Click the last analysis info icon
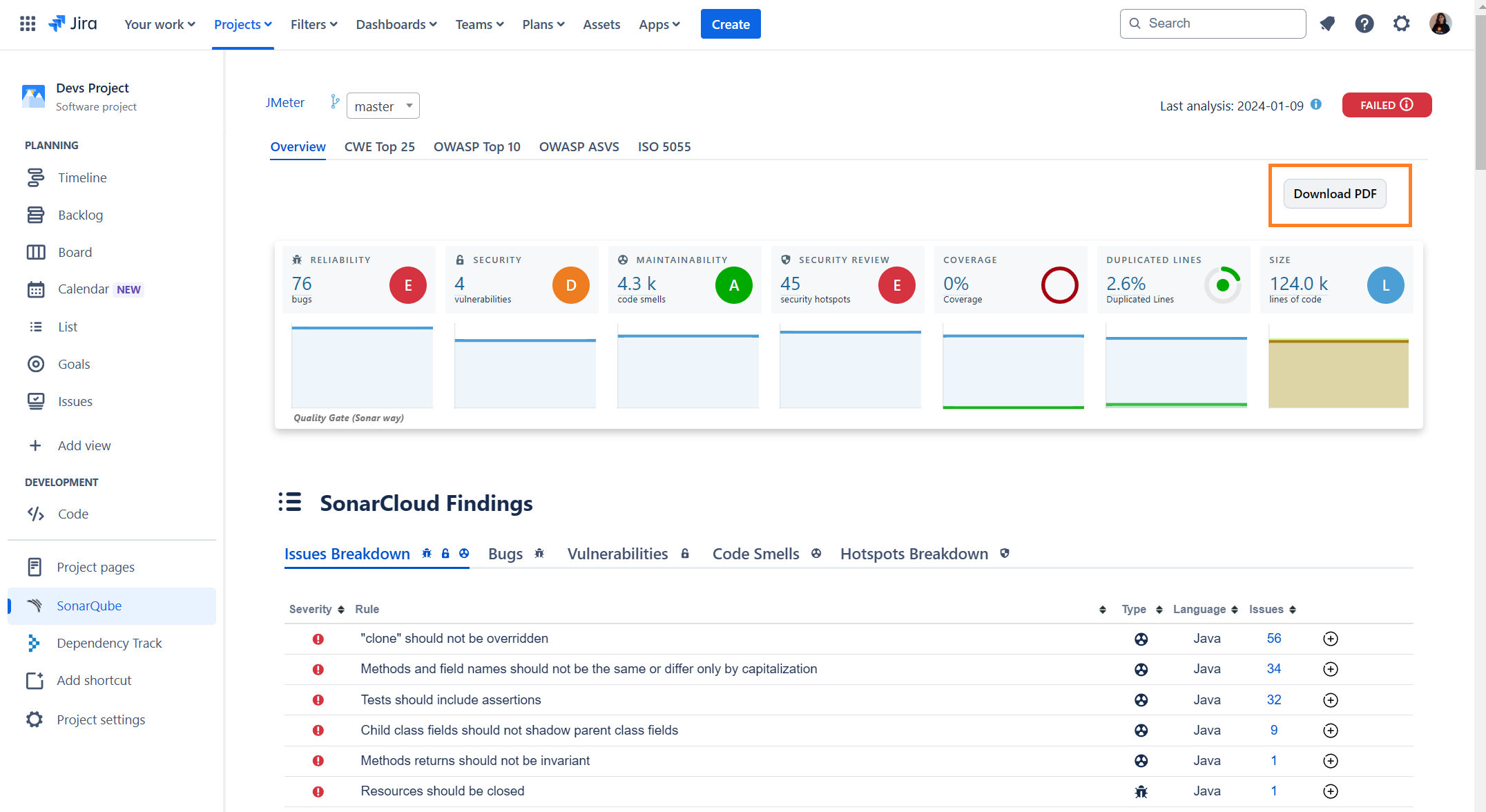 coord(1316,104)
